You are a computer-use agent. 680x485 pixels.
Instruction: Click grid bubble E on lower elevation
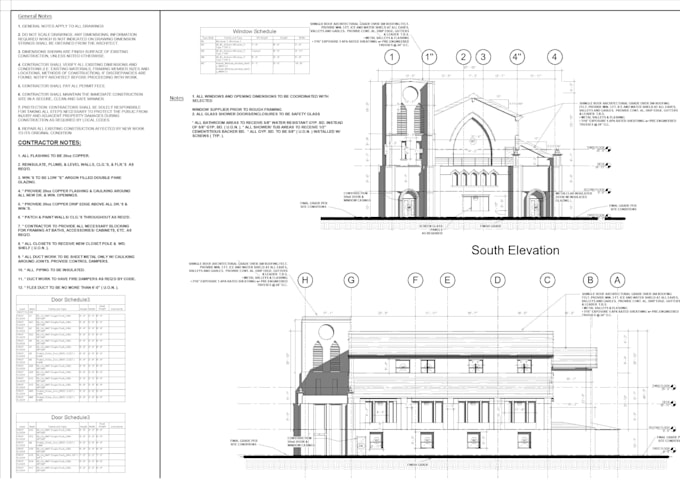tap(448, 280)
